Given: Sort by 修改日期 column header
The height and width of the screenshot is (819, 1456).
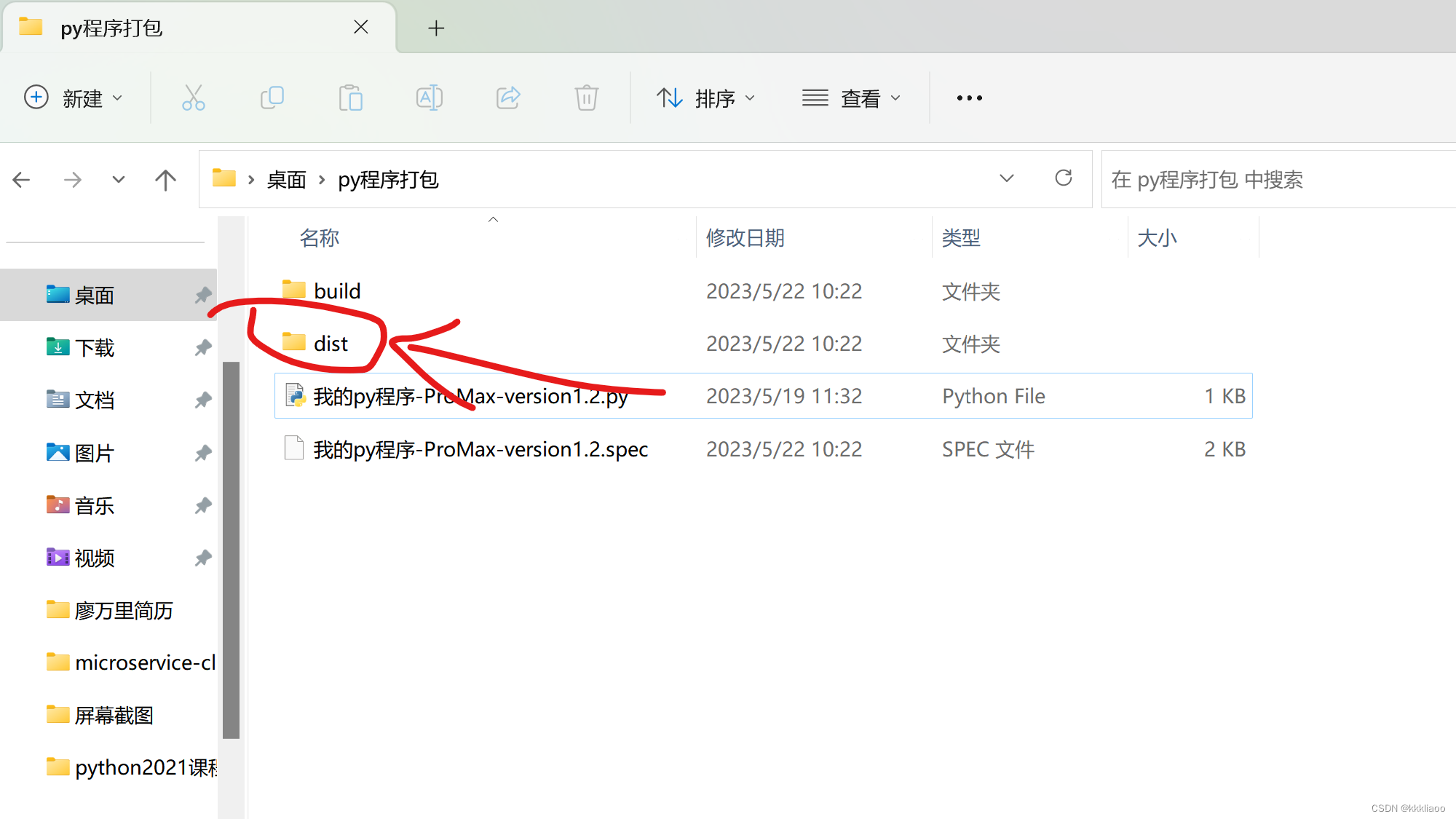Looking at the screenshot, I should 745,238.
